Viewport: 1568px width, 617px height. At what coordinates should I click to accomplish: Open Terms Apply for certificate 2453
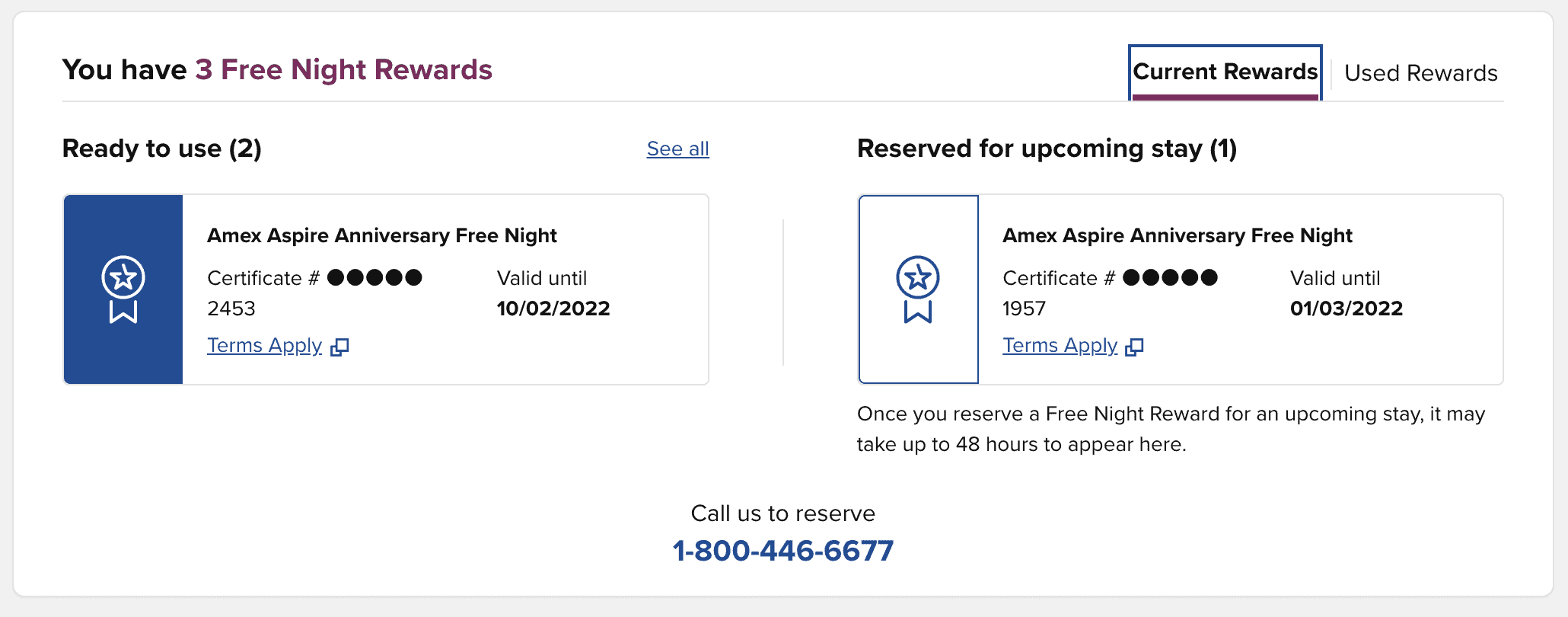[265, 345]
